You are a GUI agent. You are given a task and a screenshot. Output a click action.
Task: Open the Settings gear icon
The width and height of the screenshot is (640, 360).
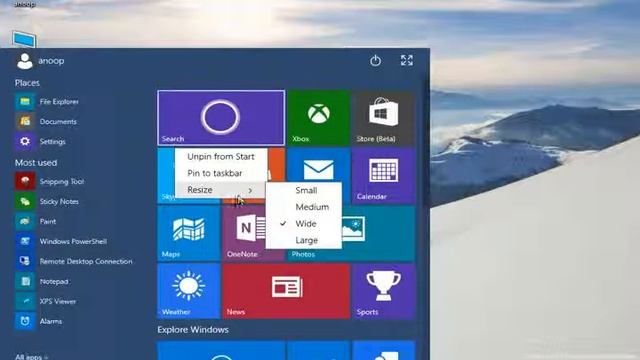coord(25,142)
